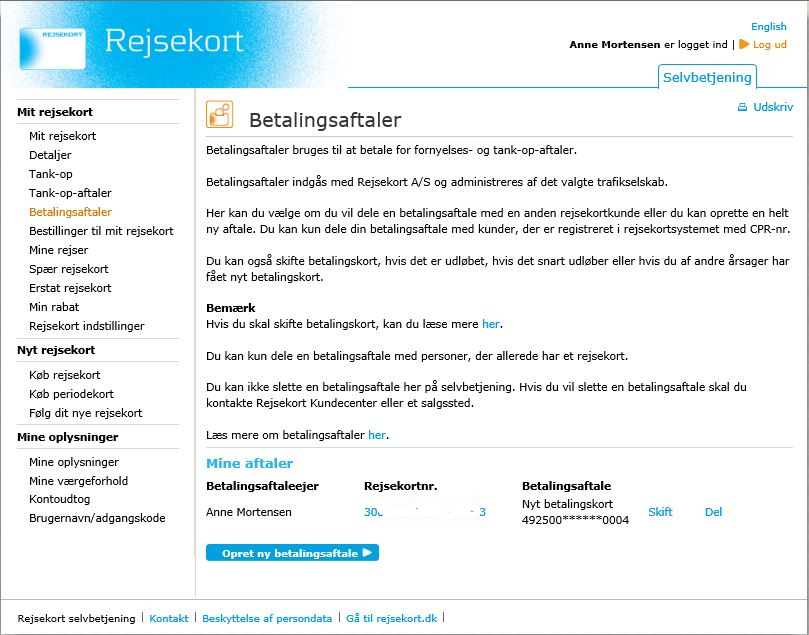
Task: Click Skift to change the payment card
Action: 660,512
